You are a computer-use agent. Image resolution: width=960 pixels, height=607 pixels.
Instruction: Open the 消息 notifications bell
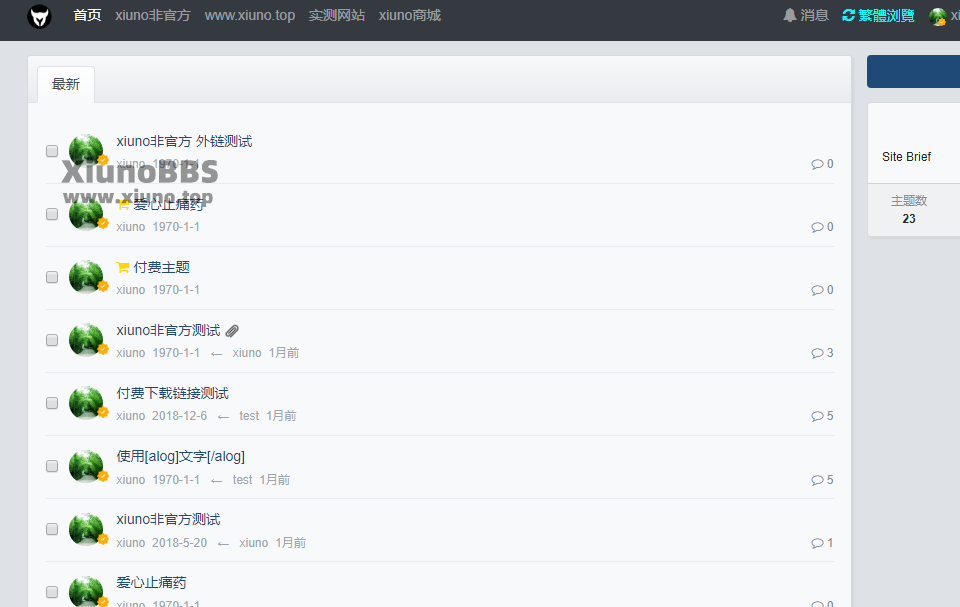tap(806, 15)
